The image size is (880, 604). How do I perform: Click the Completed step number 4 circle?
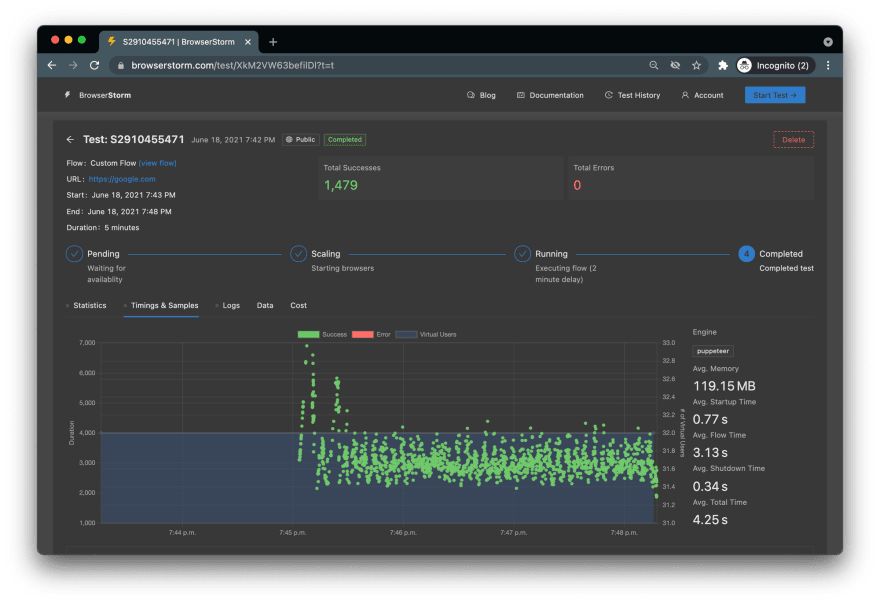point(746,254)
